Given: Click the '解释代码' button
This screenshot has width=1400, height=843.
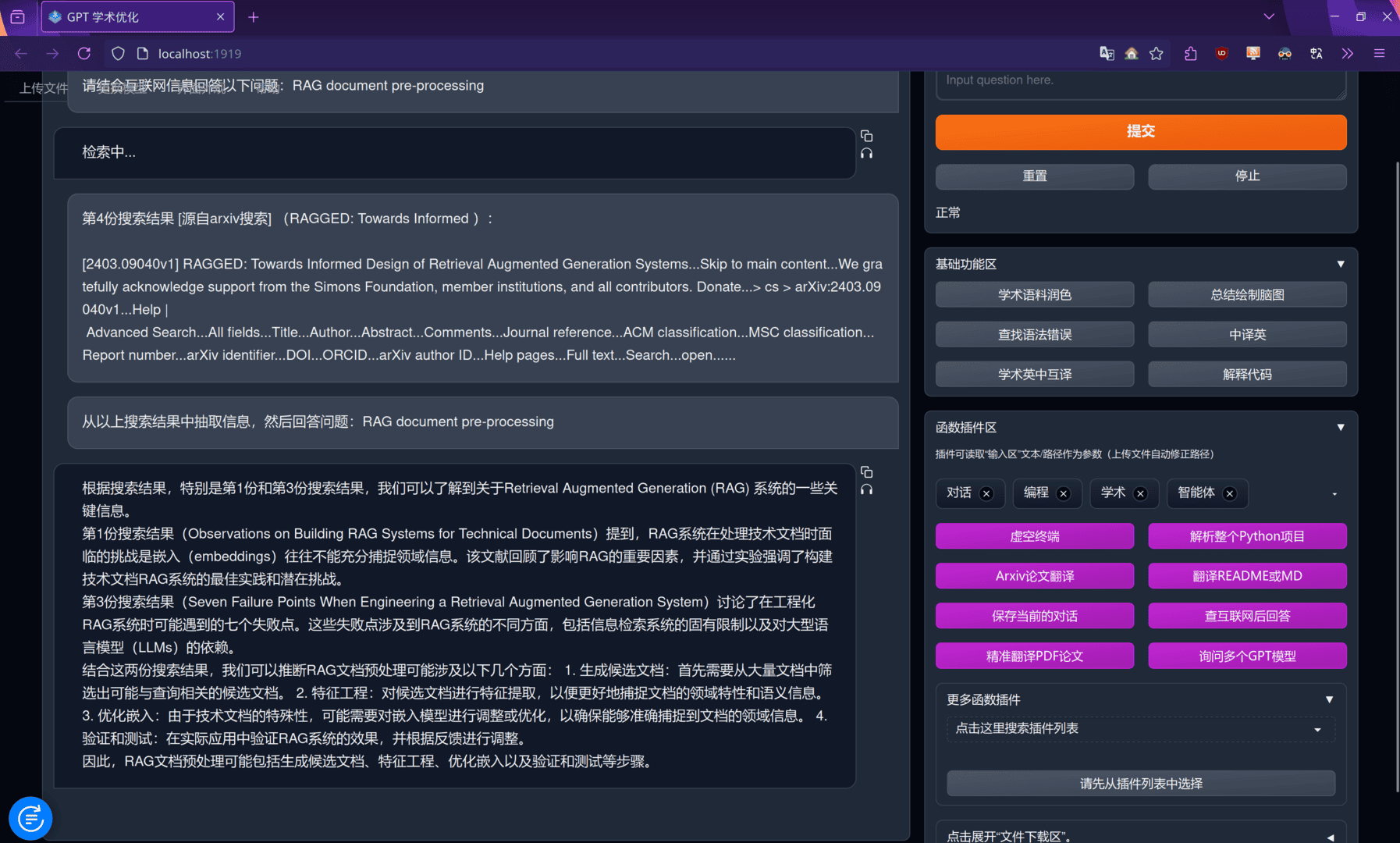Looking at the screenshot, I should pos(1247,374).
